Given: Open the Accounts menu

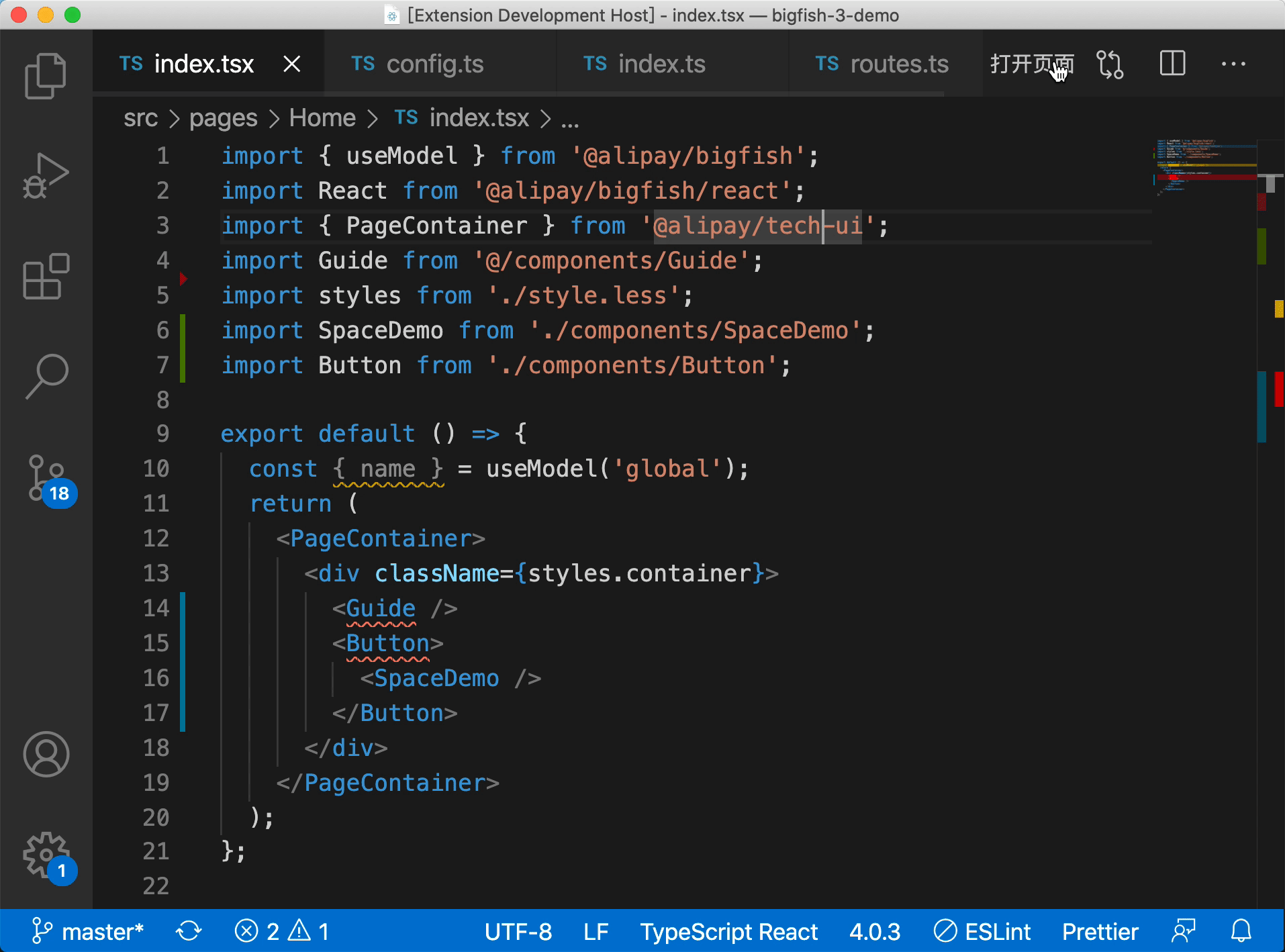Looking at the screenshot, I should click(x=46, y=754).
